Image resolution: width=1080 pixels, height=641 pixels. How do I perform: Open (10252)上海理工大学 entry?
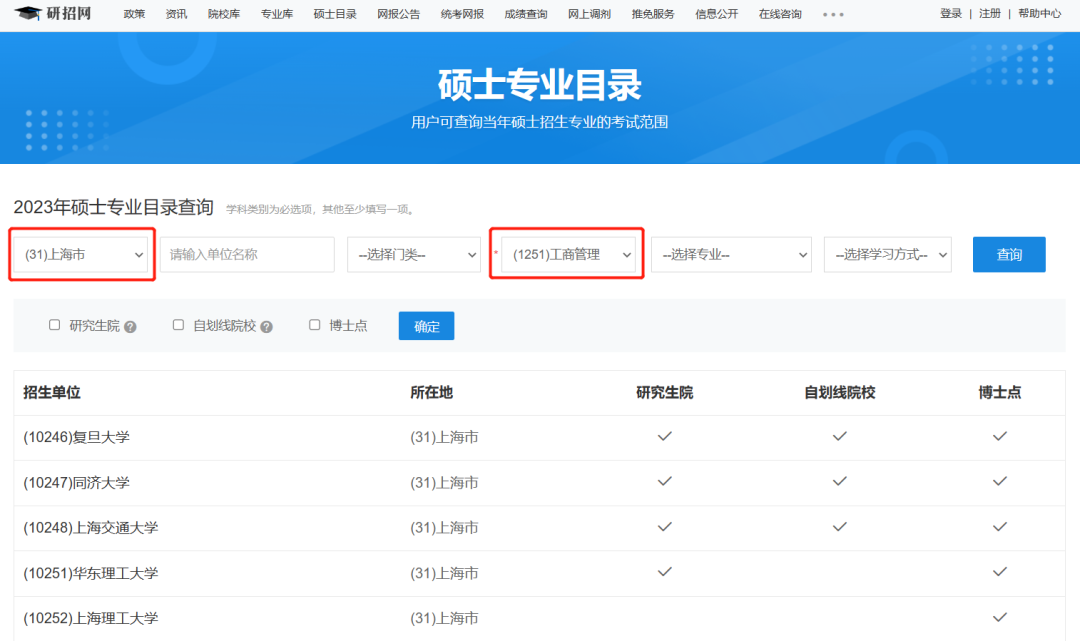tap(91, 618)
